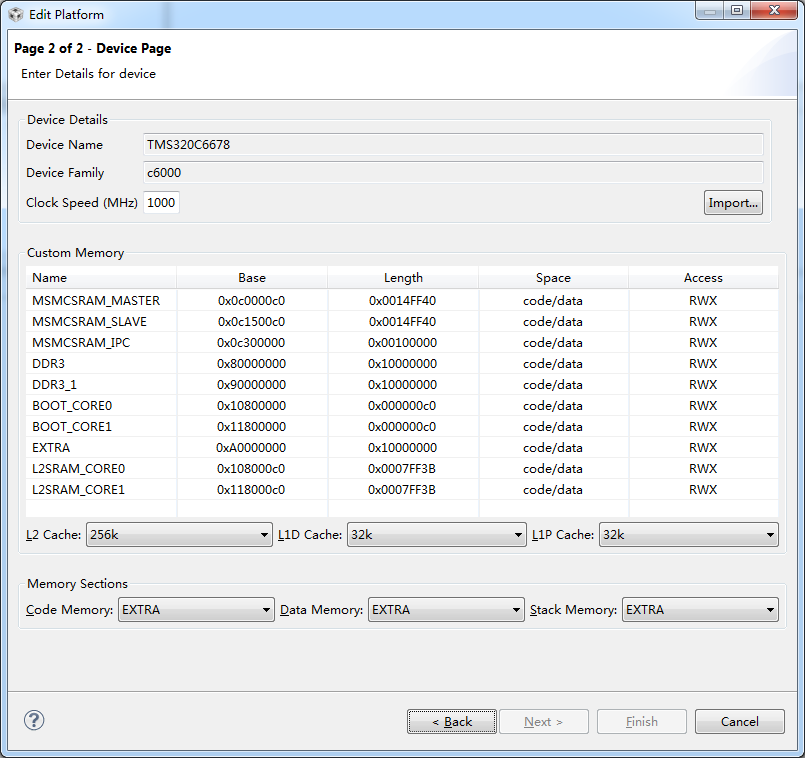
Task: Click the help question mark icon
Action: 34,720
